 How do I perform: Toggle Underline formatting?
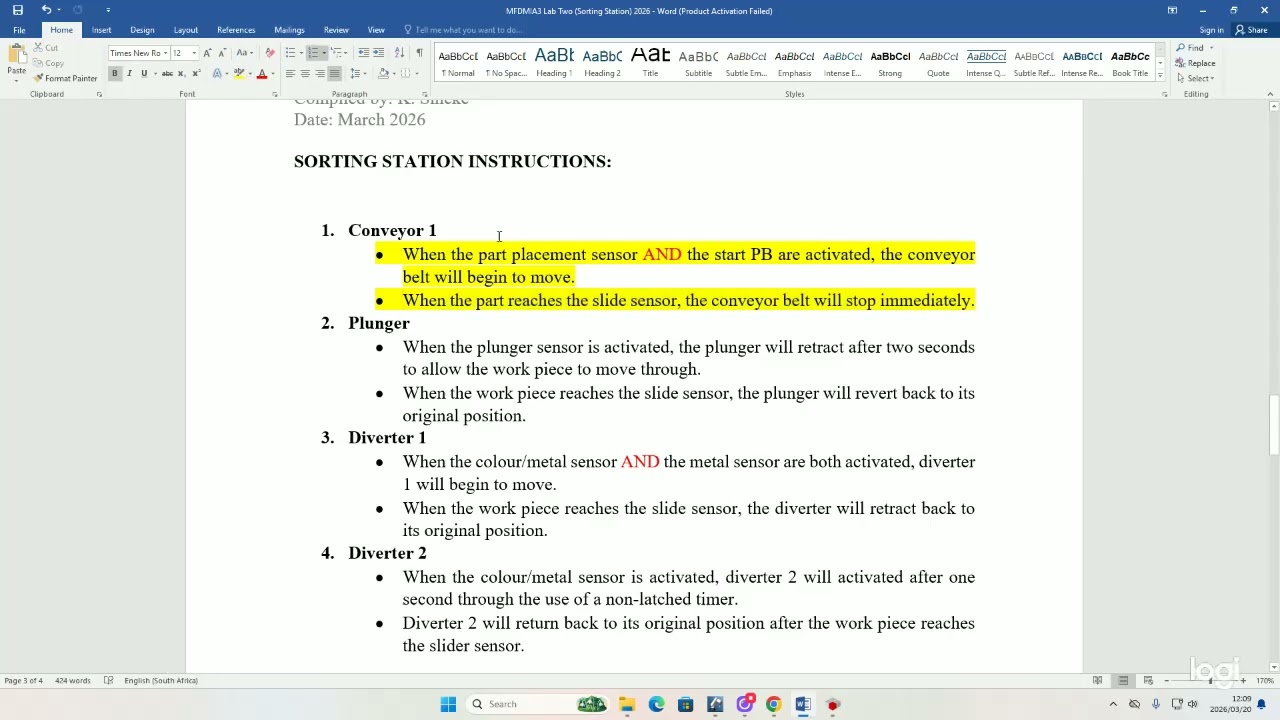(144, 74)
